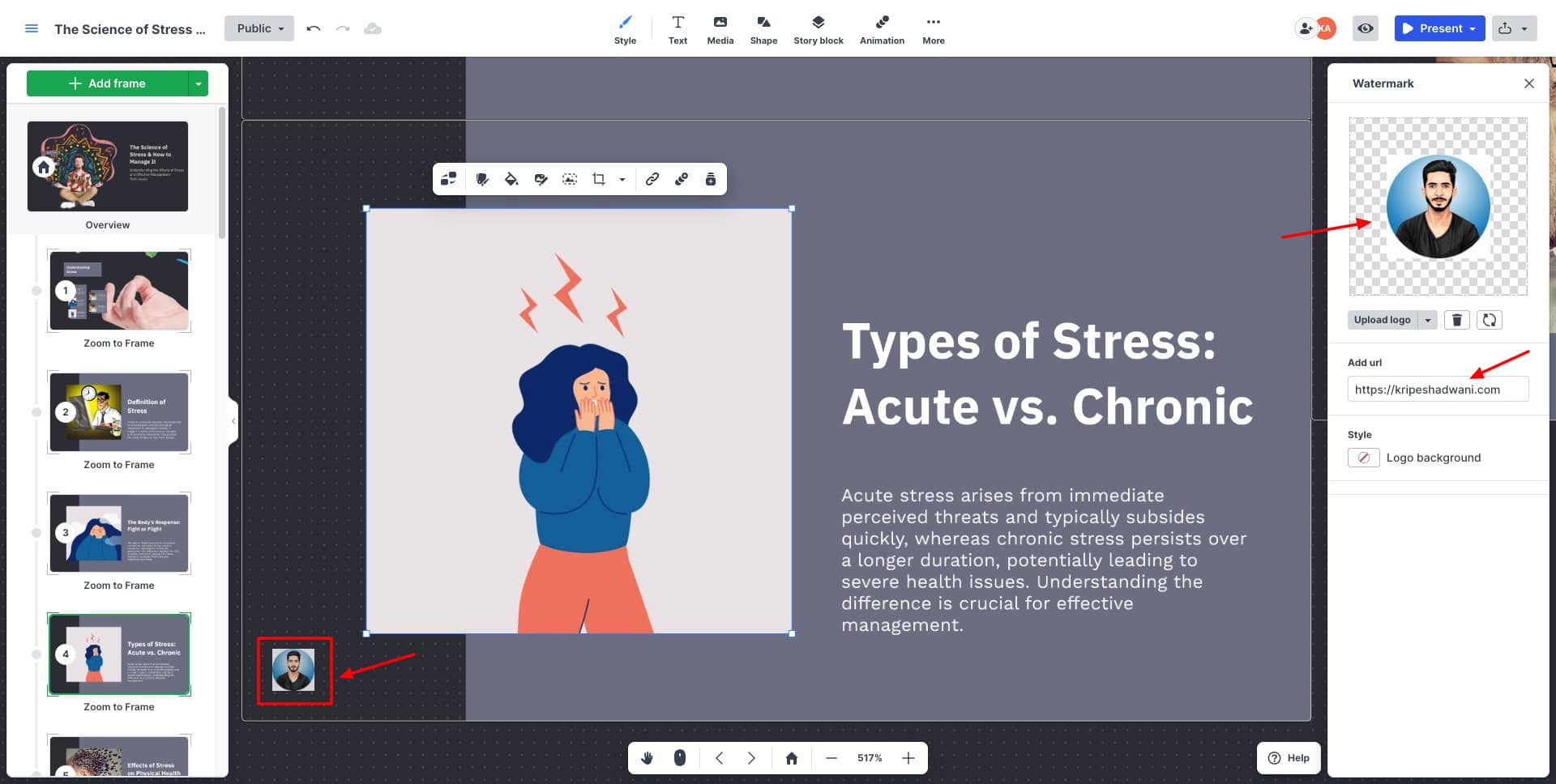Open the hamburger main menu

pos(32,28)
